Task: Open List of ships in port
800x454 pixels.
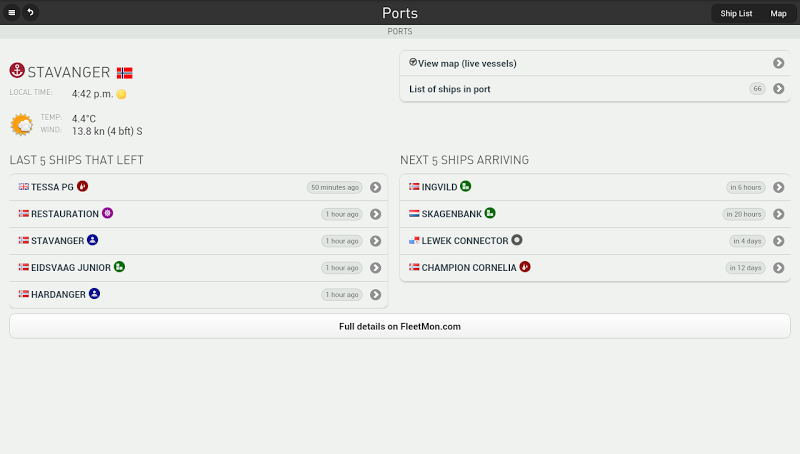Action: pos(450,89)
